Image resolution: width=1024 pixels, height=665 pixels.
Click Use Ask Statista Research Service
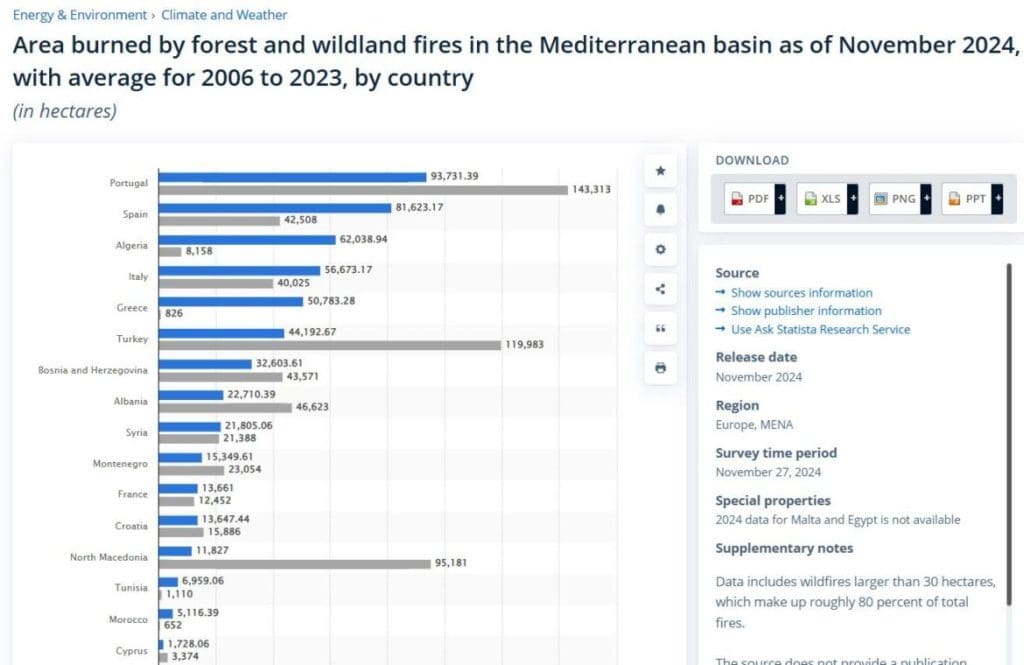[820, 329]
